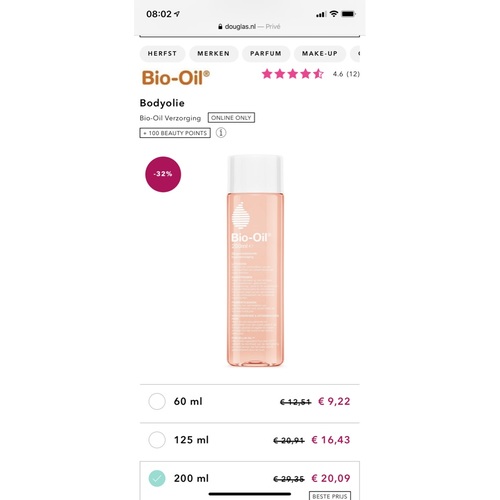Open the Bio-Oil Verzorging link
The width and height of the screenshot is (500, 500).
[170, 118]
